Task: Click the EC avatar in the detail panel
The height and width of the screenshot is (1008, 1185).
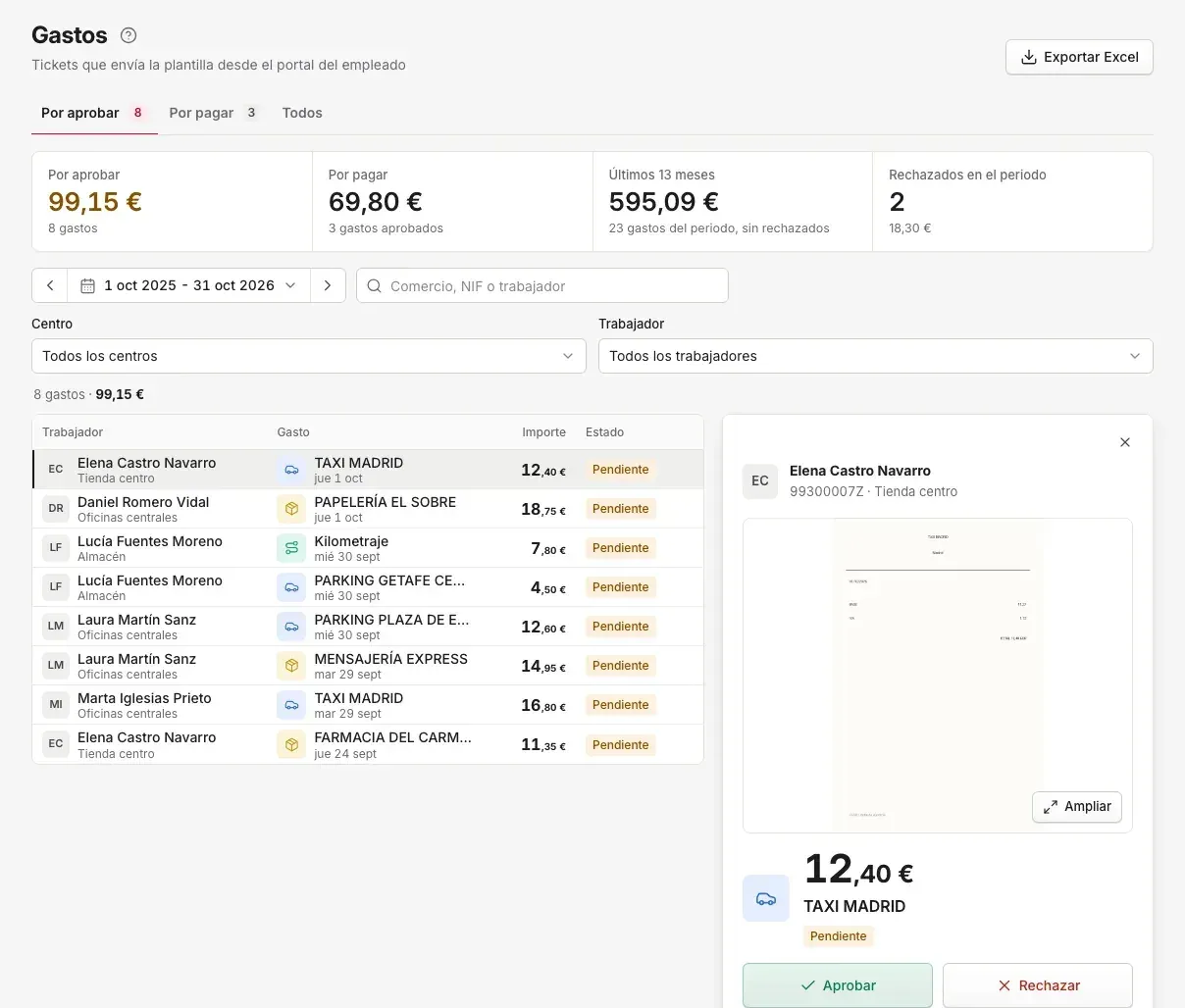Action: click(x=760, y=481)
